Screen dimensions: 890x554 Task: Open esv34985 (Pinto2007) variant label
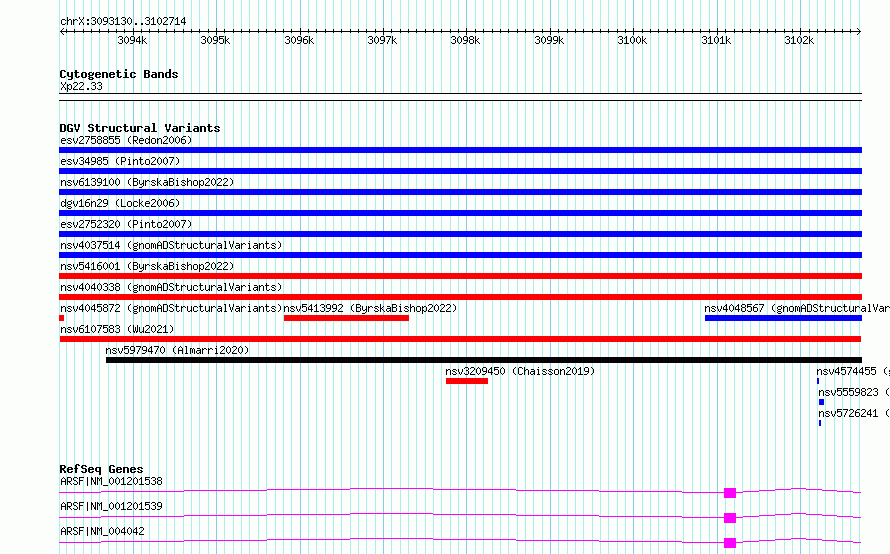pos(120,161)
